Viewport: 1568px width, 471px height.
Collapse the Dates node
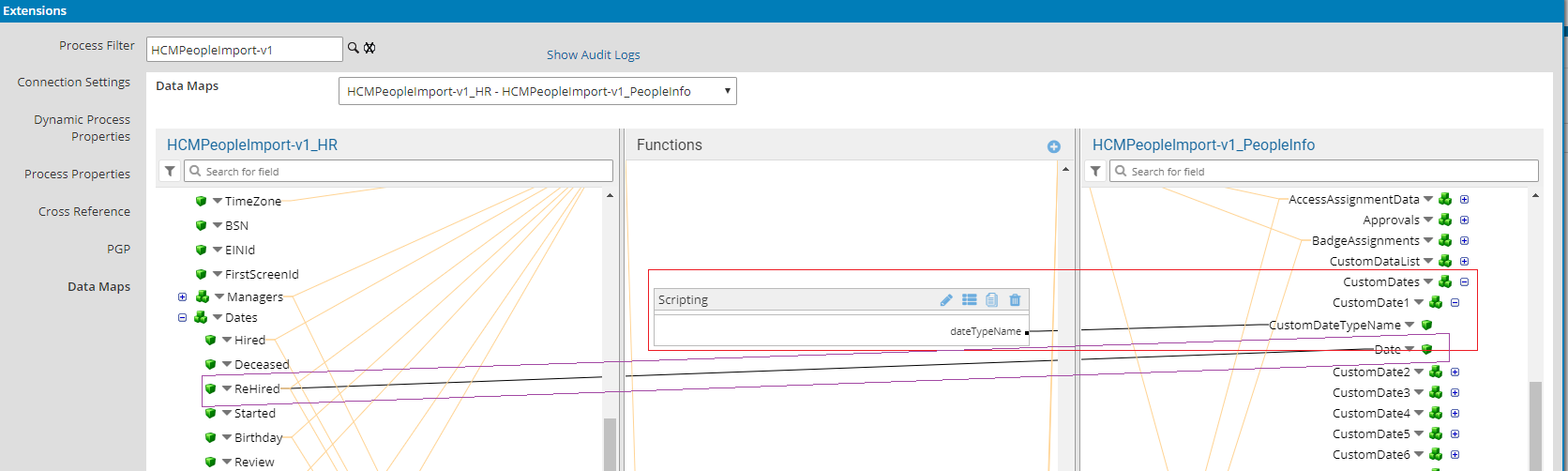[x=182, y=317]
